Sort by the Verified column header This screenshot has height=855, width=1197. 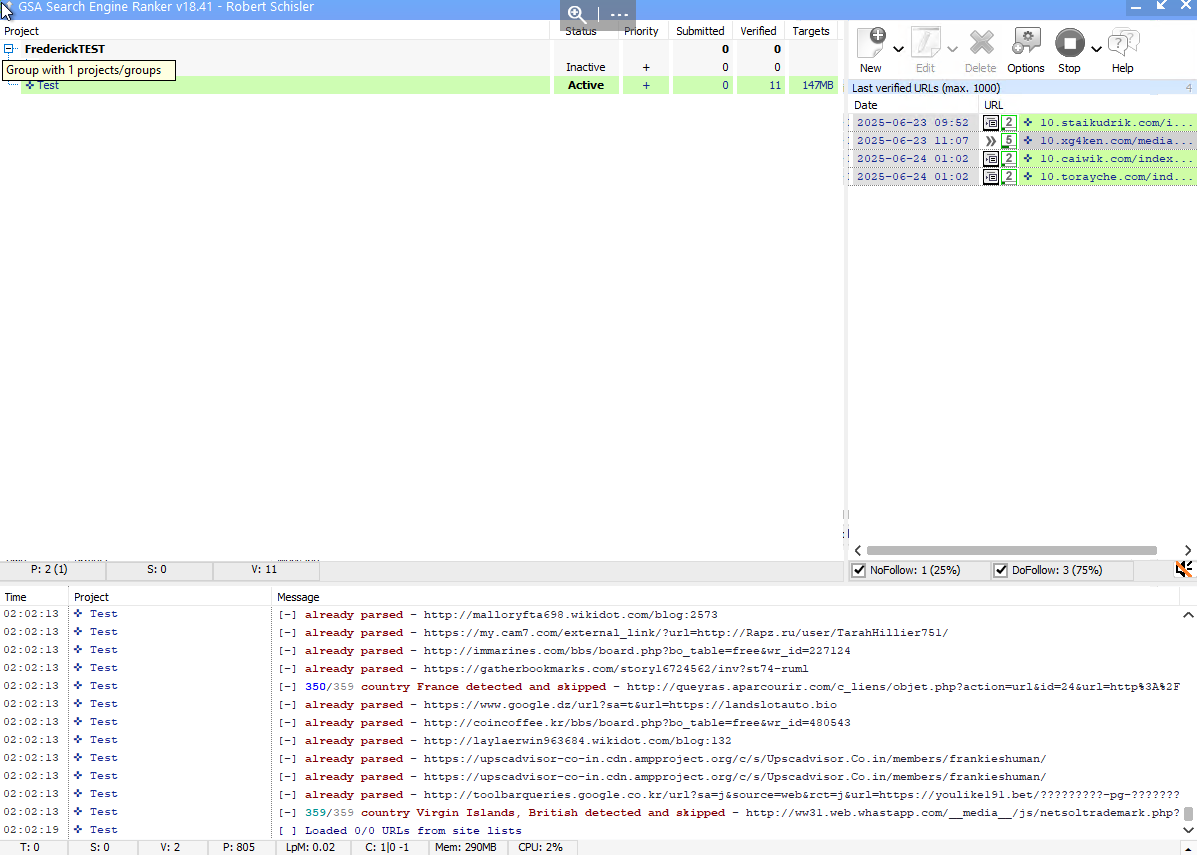758,31
